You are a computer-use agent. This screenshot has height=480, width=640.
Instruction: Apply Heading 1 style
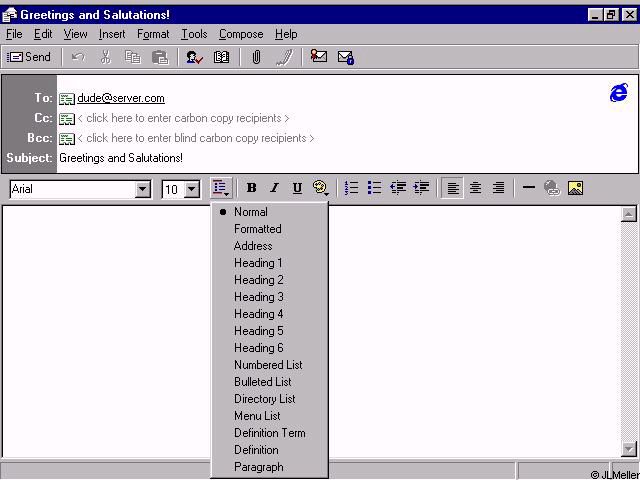point(269,263)
